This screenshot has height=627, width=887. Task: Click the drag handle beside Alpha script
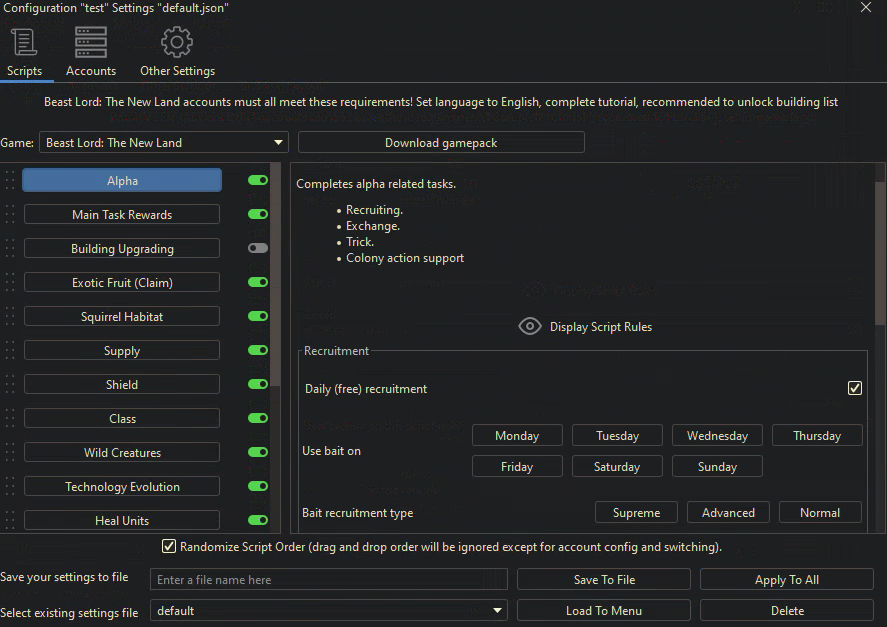tap(10, 181)
